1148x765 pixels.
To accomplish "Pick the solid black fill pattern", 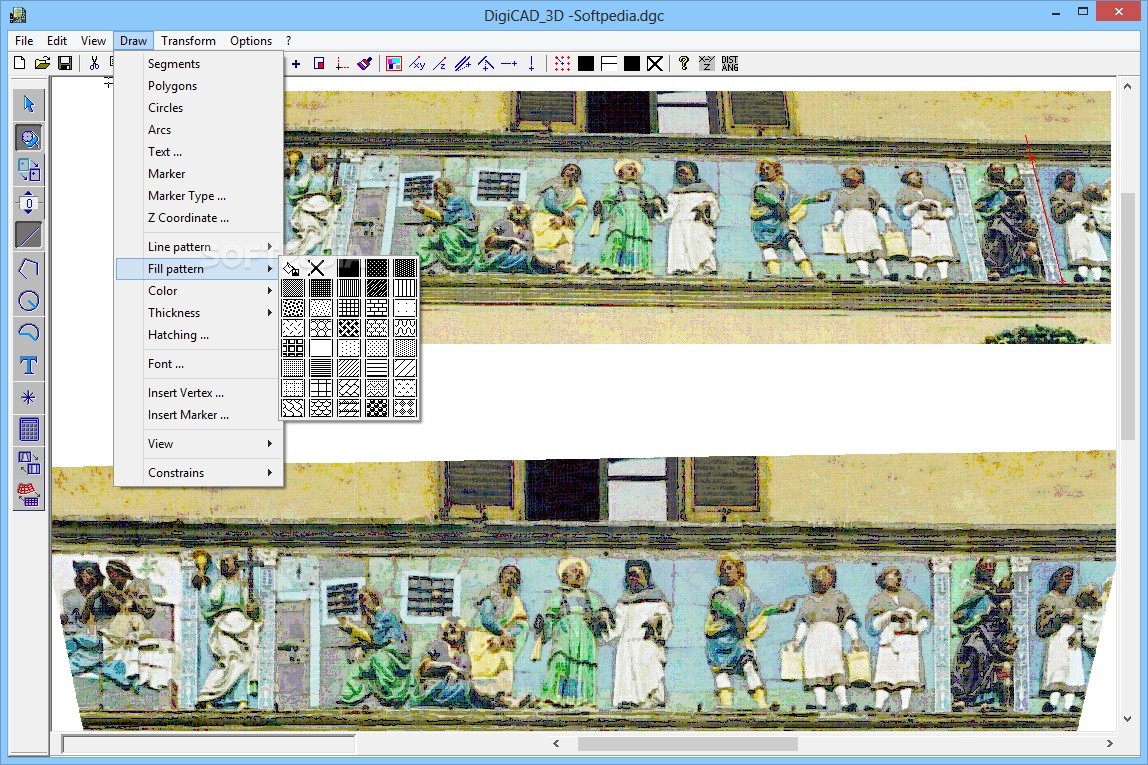I will point(348,268).
